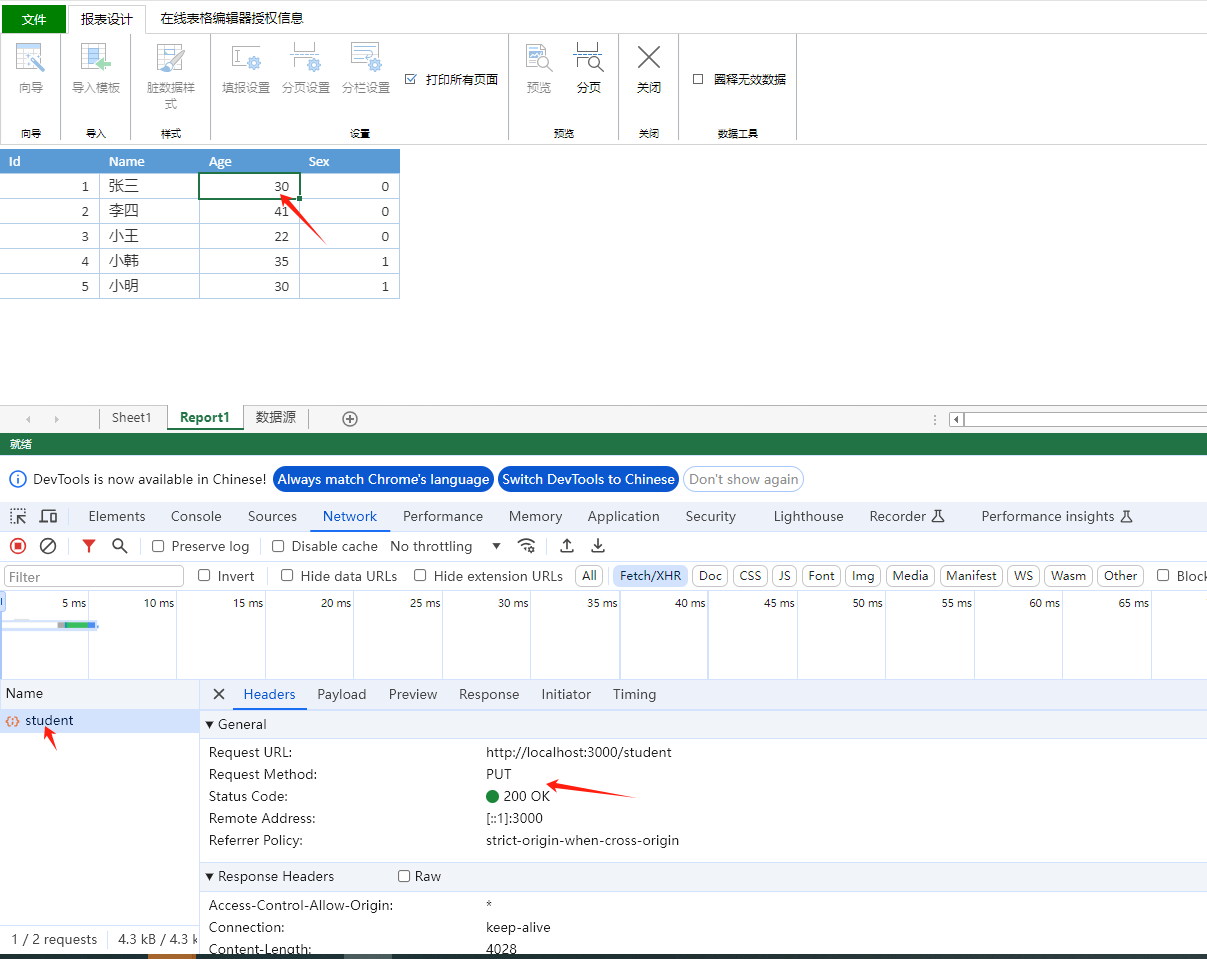Open the Elements DevTools tab

pyautogui.click(x=117, y=516)
